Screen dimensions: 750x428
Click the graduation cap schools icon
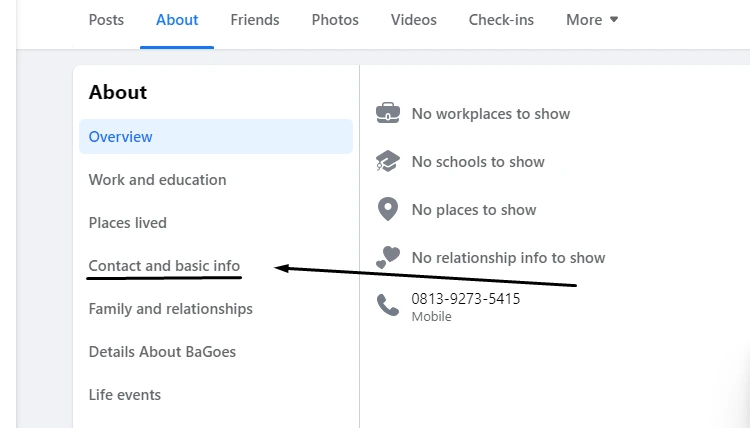coord(388,161)
